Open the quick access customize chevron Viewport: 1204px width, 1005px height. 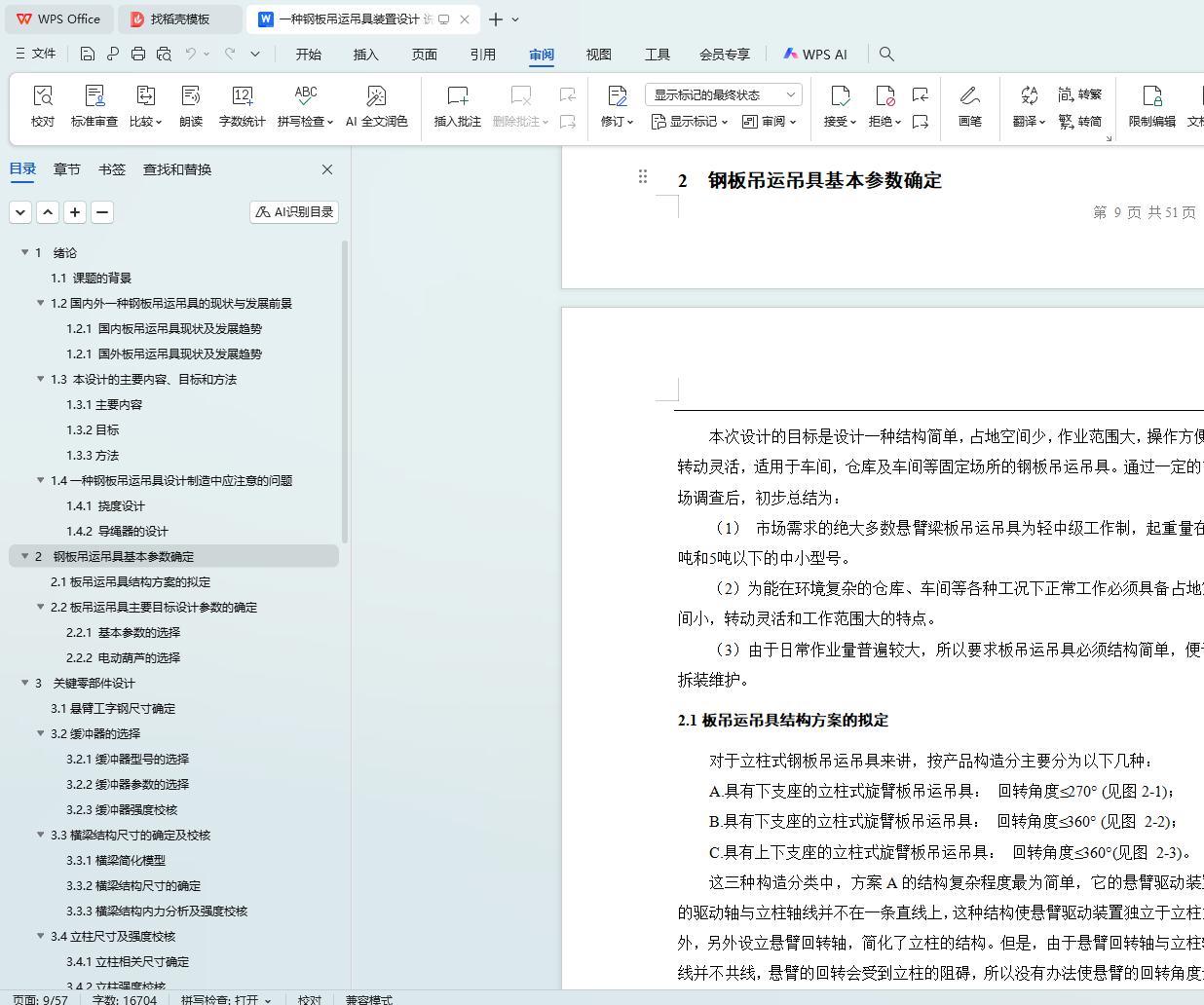255,54
